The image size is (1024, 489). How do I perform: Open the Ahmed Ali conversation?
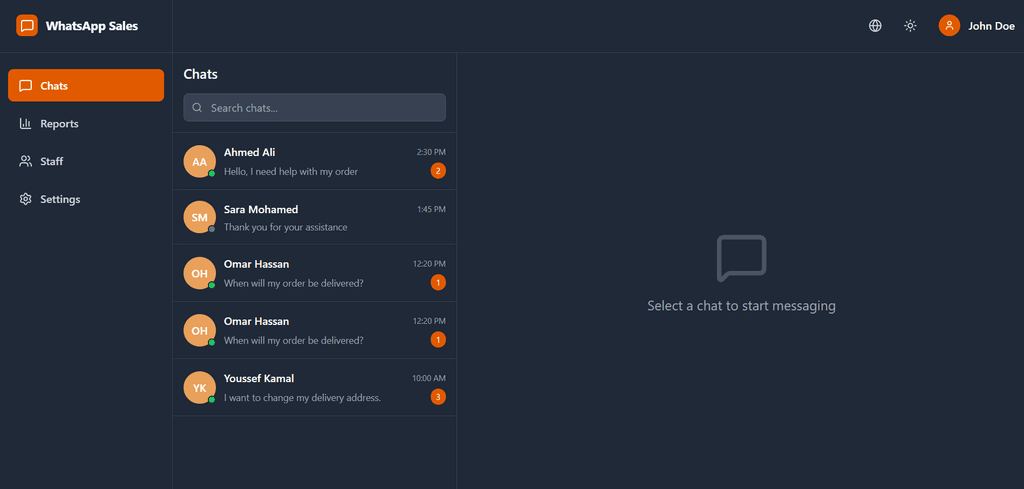coord(314,162)
